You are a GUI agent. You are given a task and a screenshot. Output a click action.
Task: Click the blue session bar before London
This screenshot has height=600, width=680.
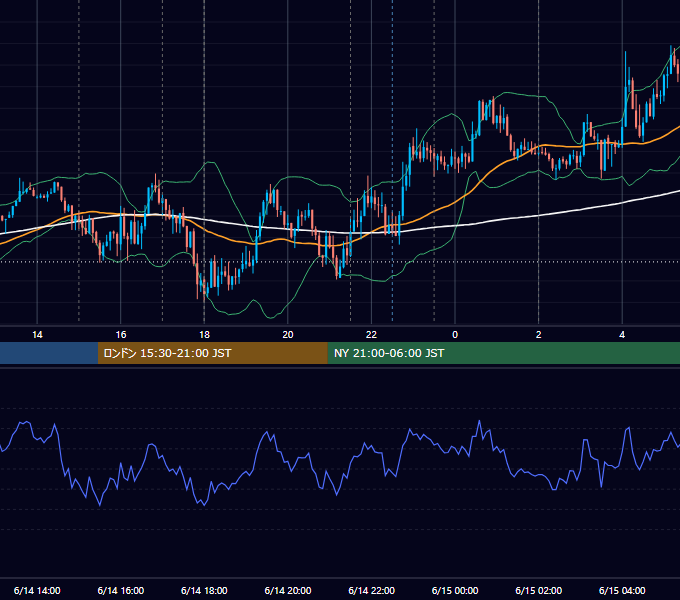[49, 353]
